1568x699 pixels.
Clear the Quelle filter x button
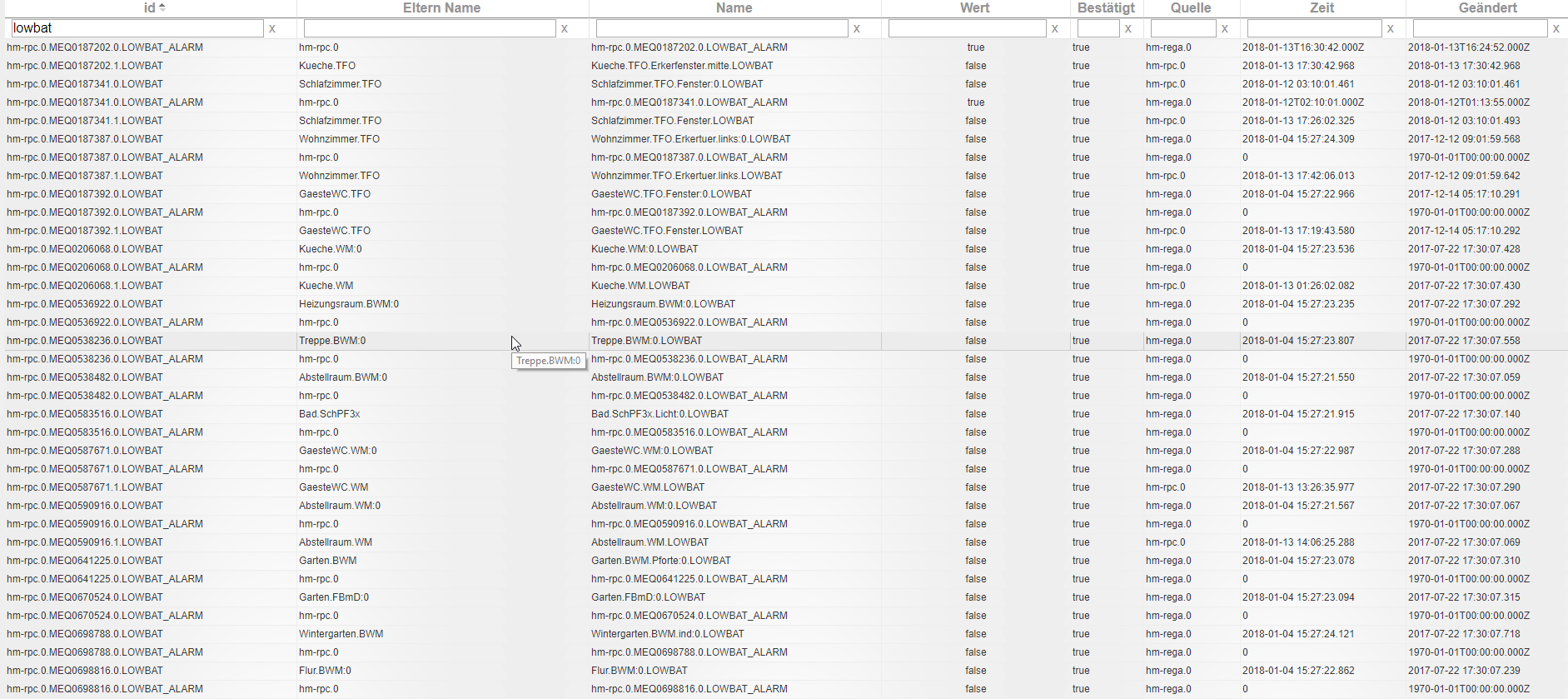(x=1225, y=29)
